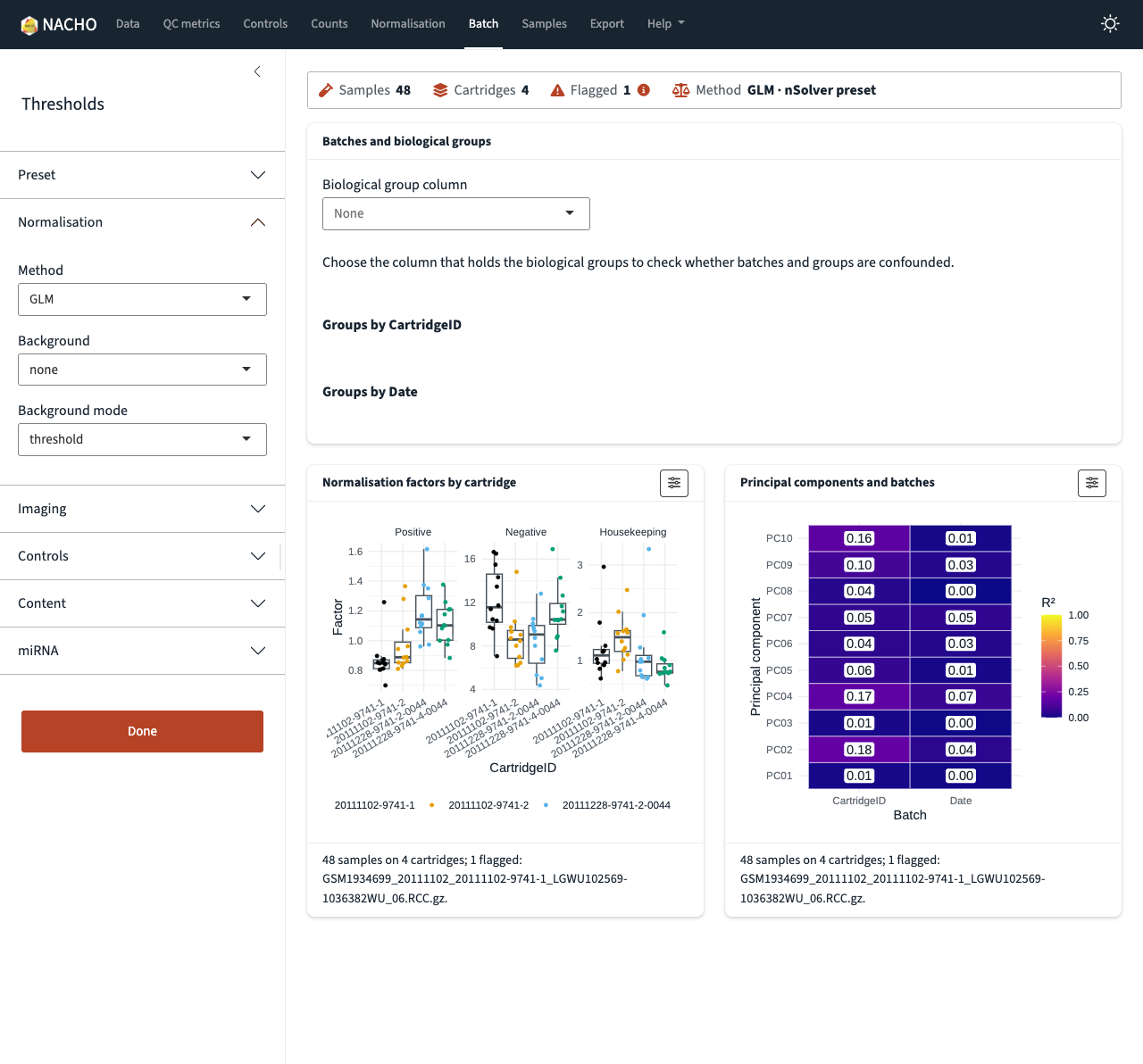Open the Method dropdown showing GLM

click(142, 299)
